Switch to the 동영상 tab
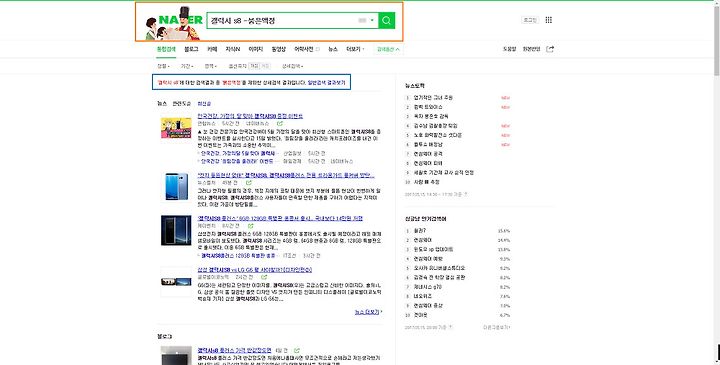Image resolution: width=720 pixels, height=365 pixels. (x=278, y=49)
